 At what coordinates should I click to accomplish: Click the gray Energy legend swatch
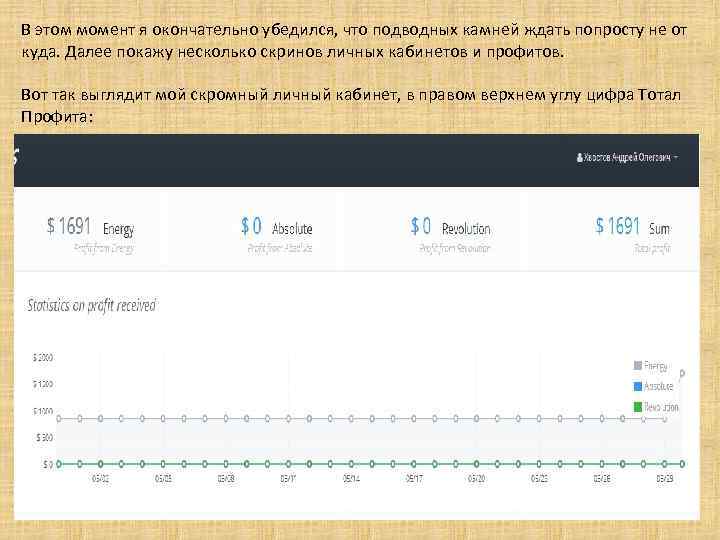coord(637,366)
